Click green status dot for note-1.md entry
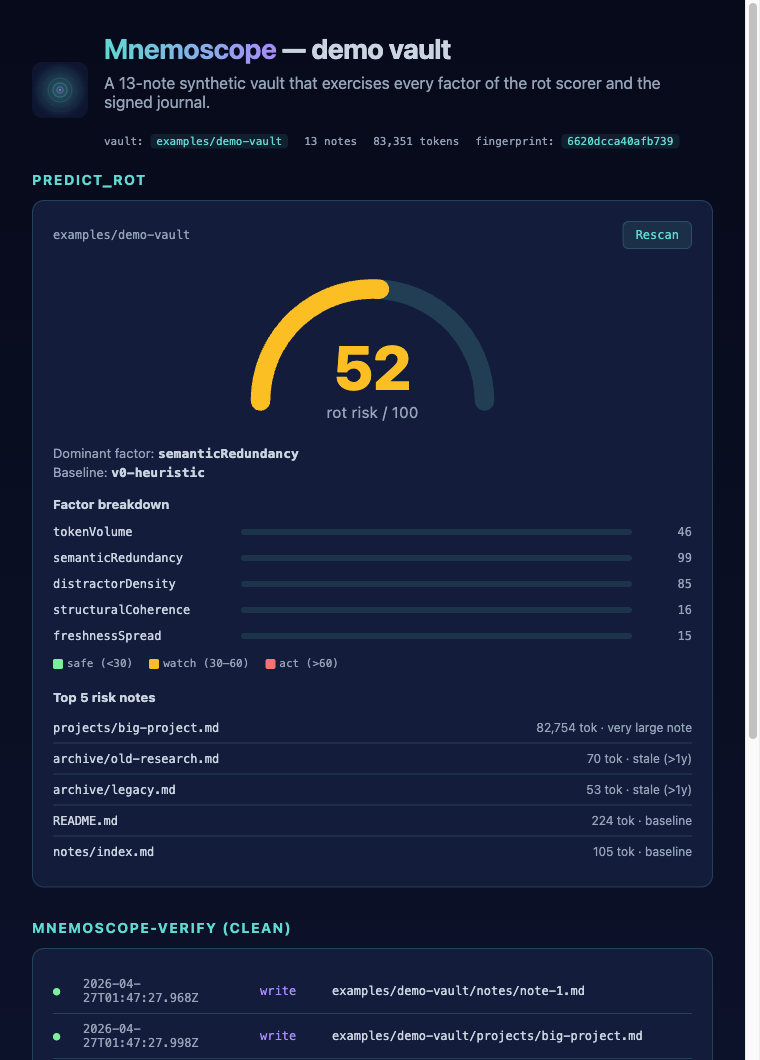The height and width of the screenshot is (1060, 760). tap(57, 992)
